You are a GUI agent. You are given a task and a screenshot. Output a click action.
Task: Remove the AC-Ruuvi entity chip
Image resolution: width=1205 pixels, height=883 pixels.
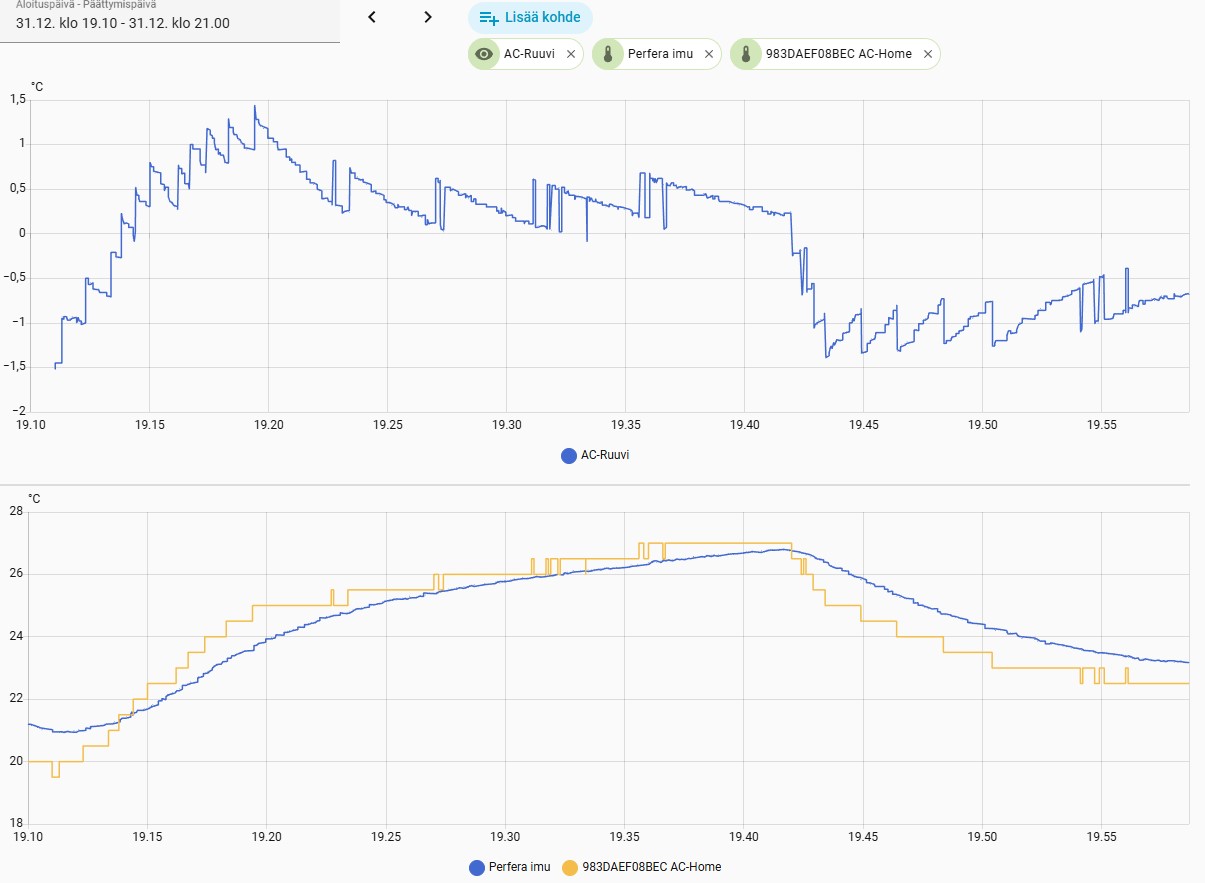click(571, 54)
